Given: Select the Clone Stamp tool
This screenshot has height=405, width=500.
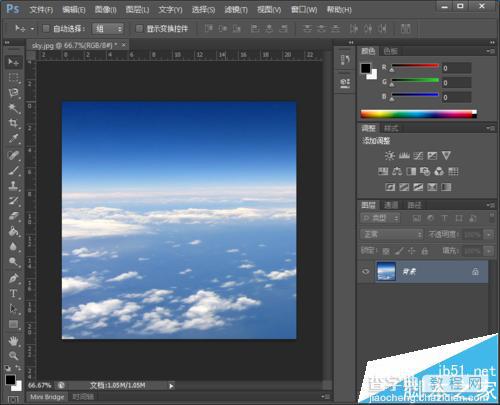Looking at the screenshot, I should pos(14,185).
